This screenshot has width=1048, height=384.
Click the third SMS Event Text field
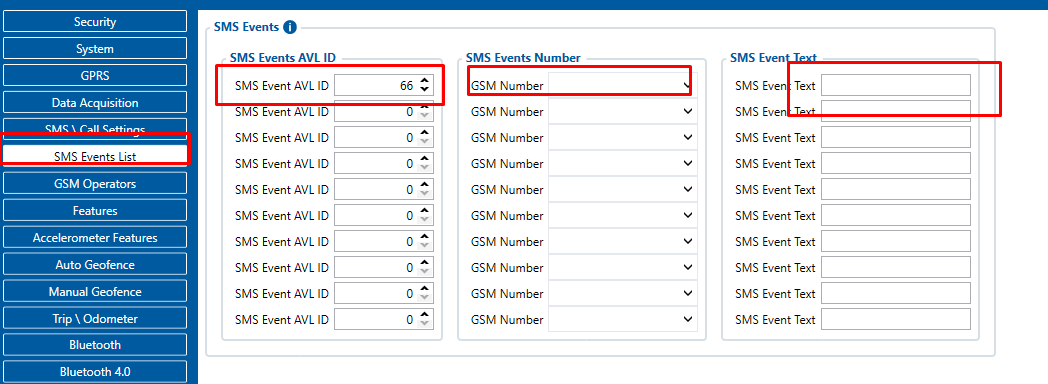pos(896,138)
